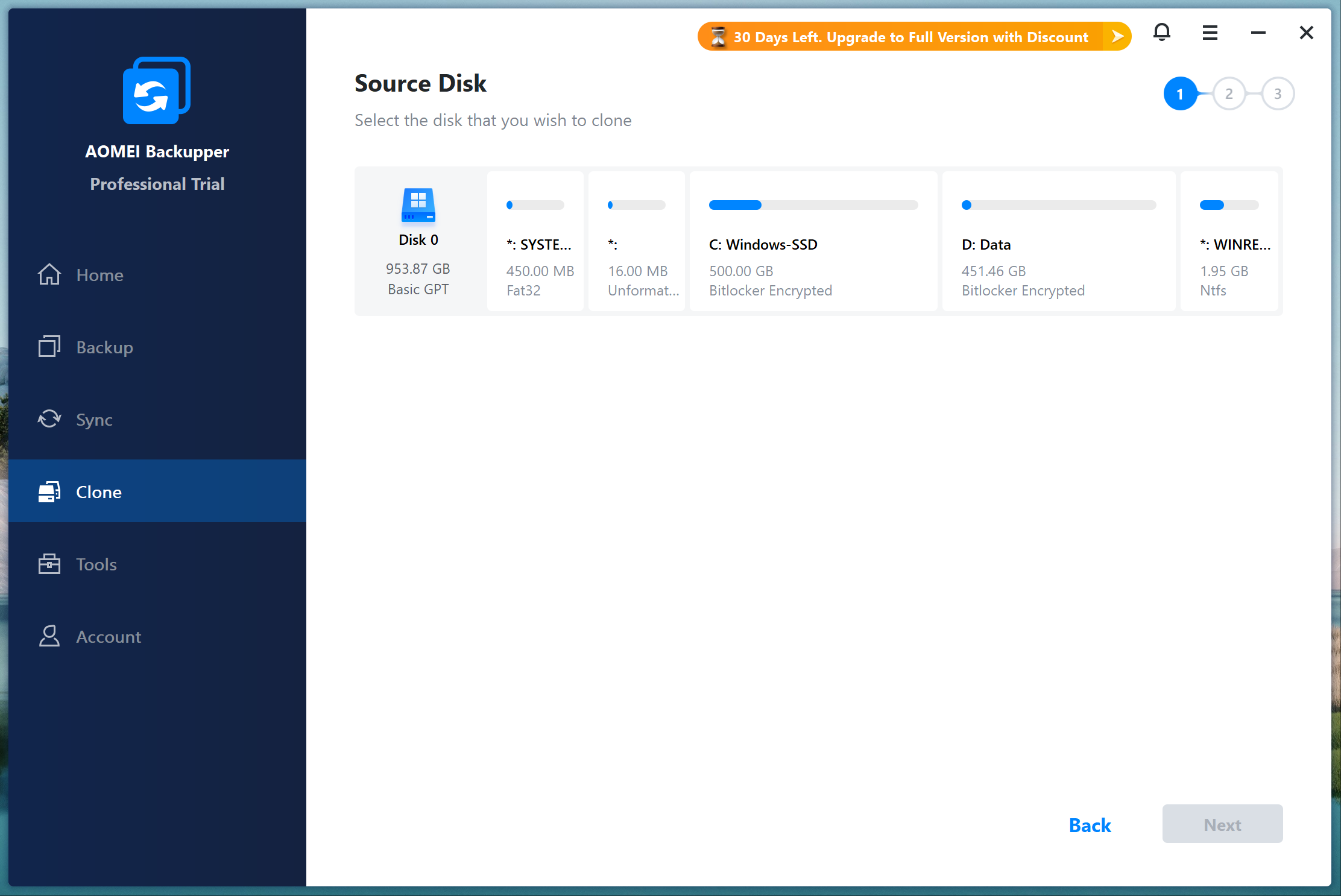Click the orange arrow on upgrade banner

(1117, 37)
